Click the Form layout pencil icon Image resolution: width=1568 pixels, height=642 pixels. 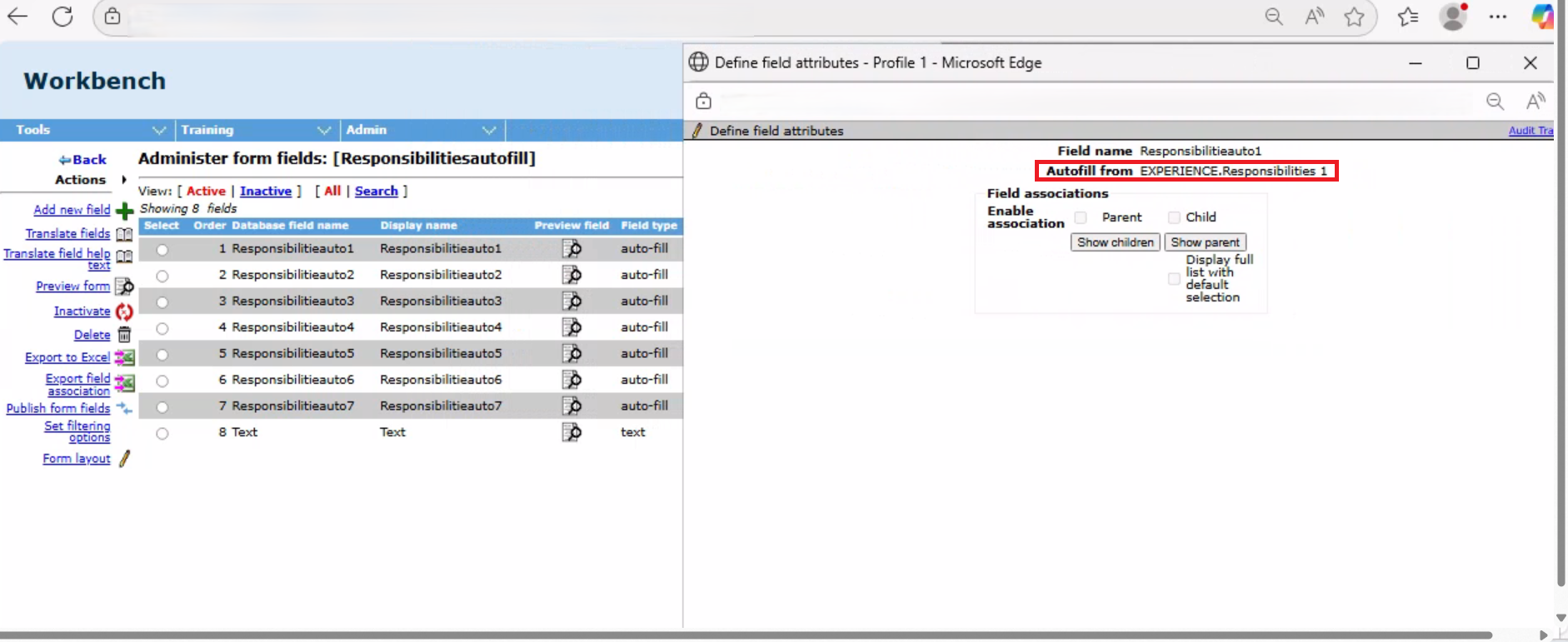click(x=124, y=459)
